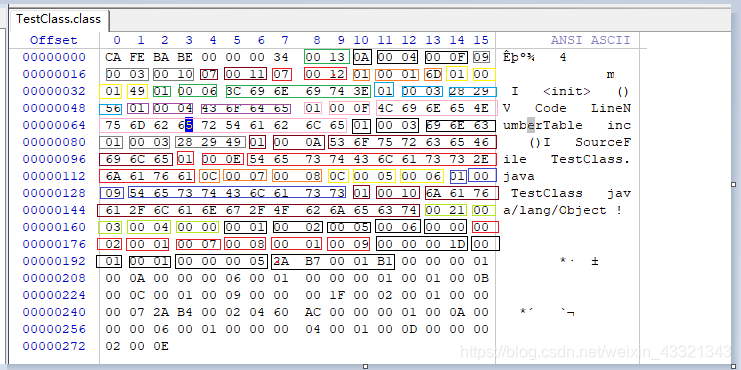Click hex byte BE in first row

pyautogui.click(x=185, y=57)
